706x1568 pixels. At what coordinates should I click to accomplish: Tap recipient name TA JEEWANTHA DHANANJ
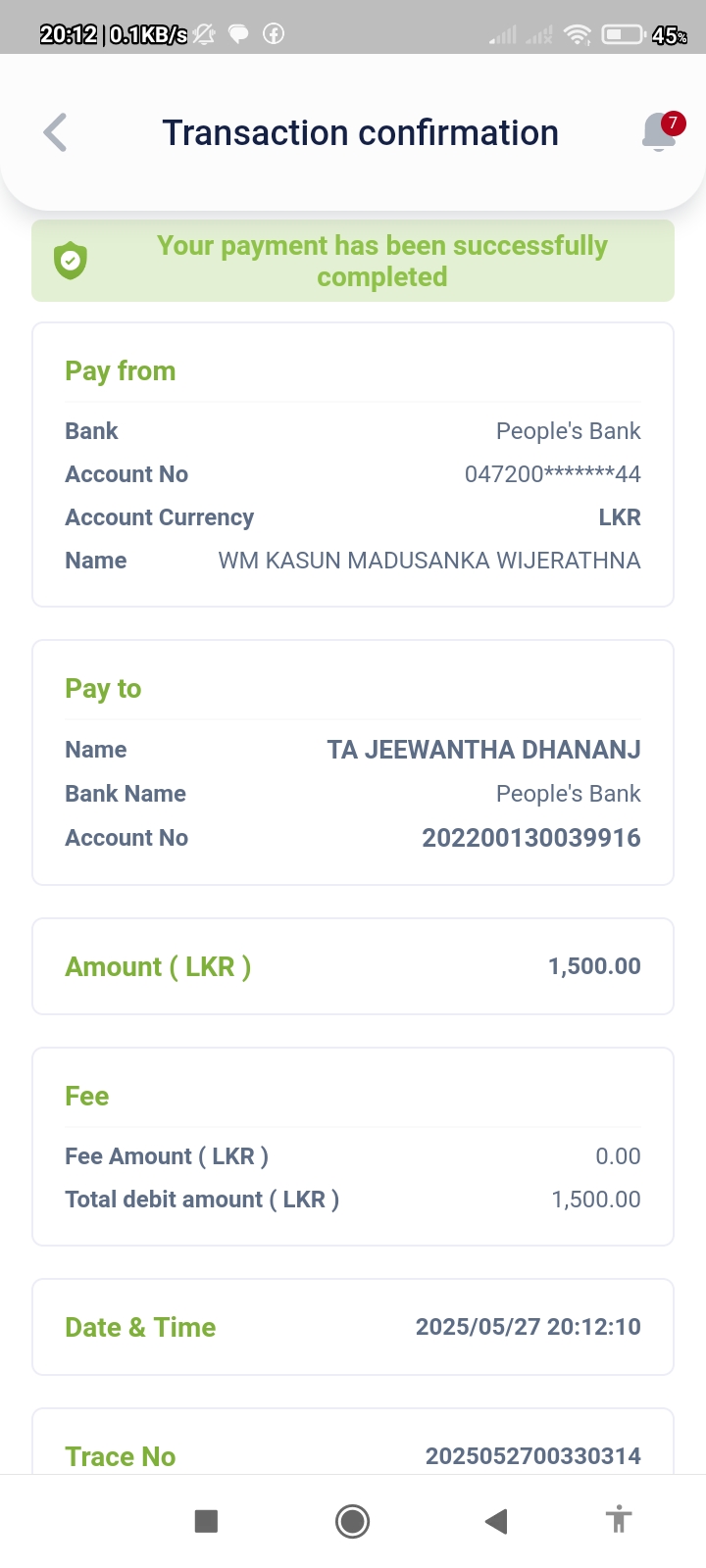483,750
